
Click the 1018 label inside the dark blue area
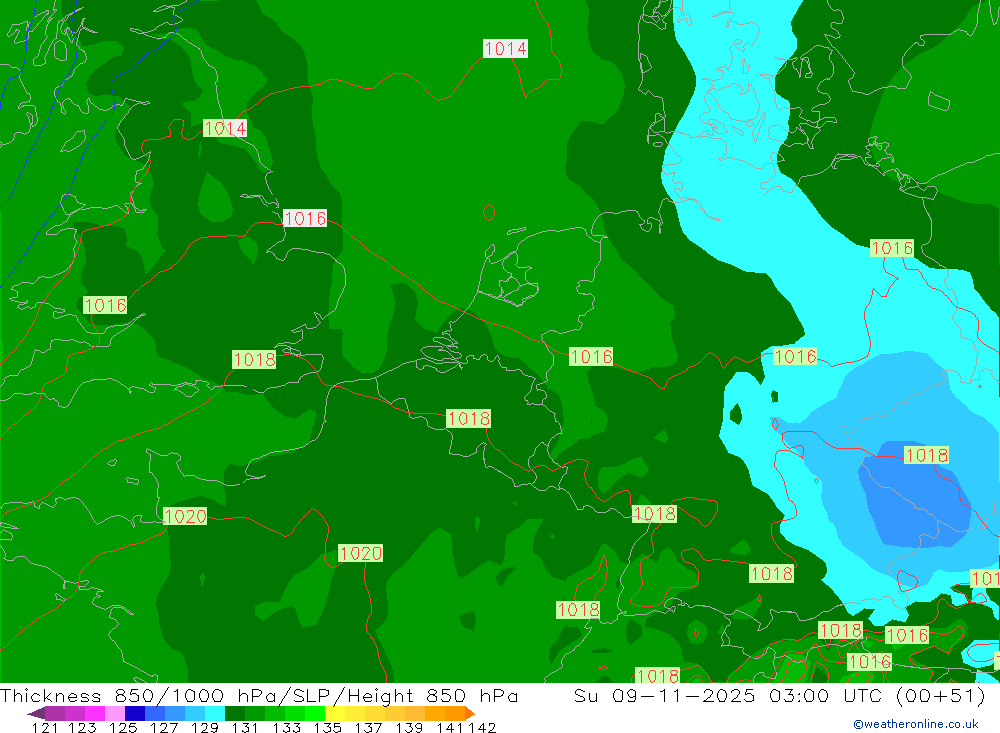click(x=927, y=455)
